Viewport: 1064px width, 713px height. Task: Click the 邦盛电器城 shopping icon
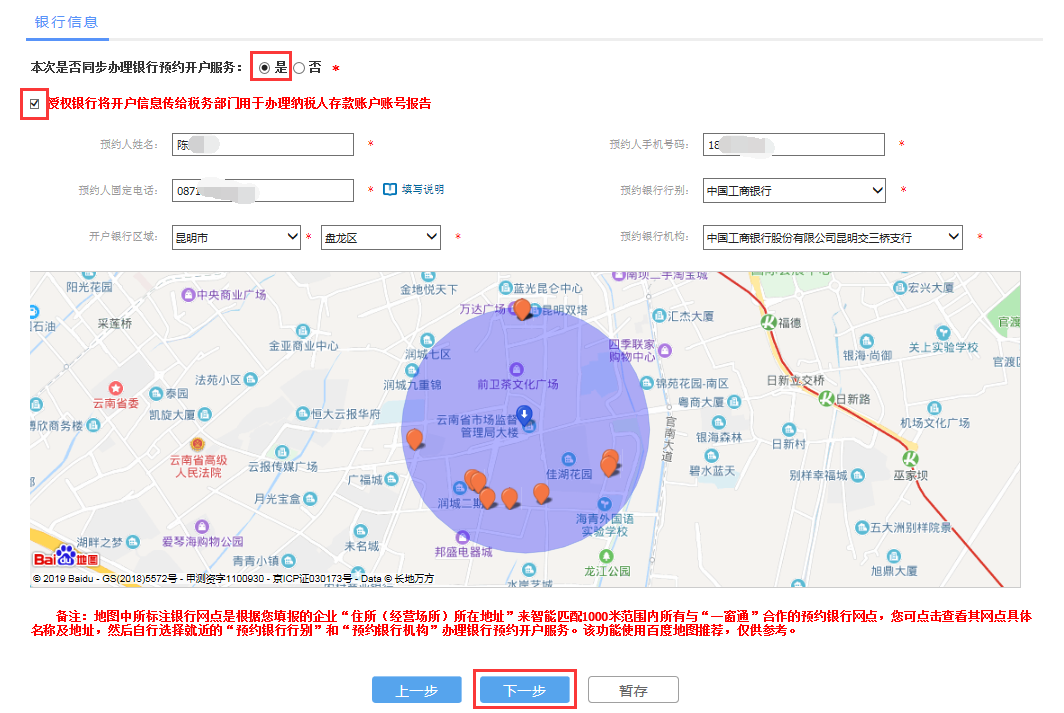(462, 537)
